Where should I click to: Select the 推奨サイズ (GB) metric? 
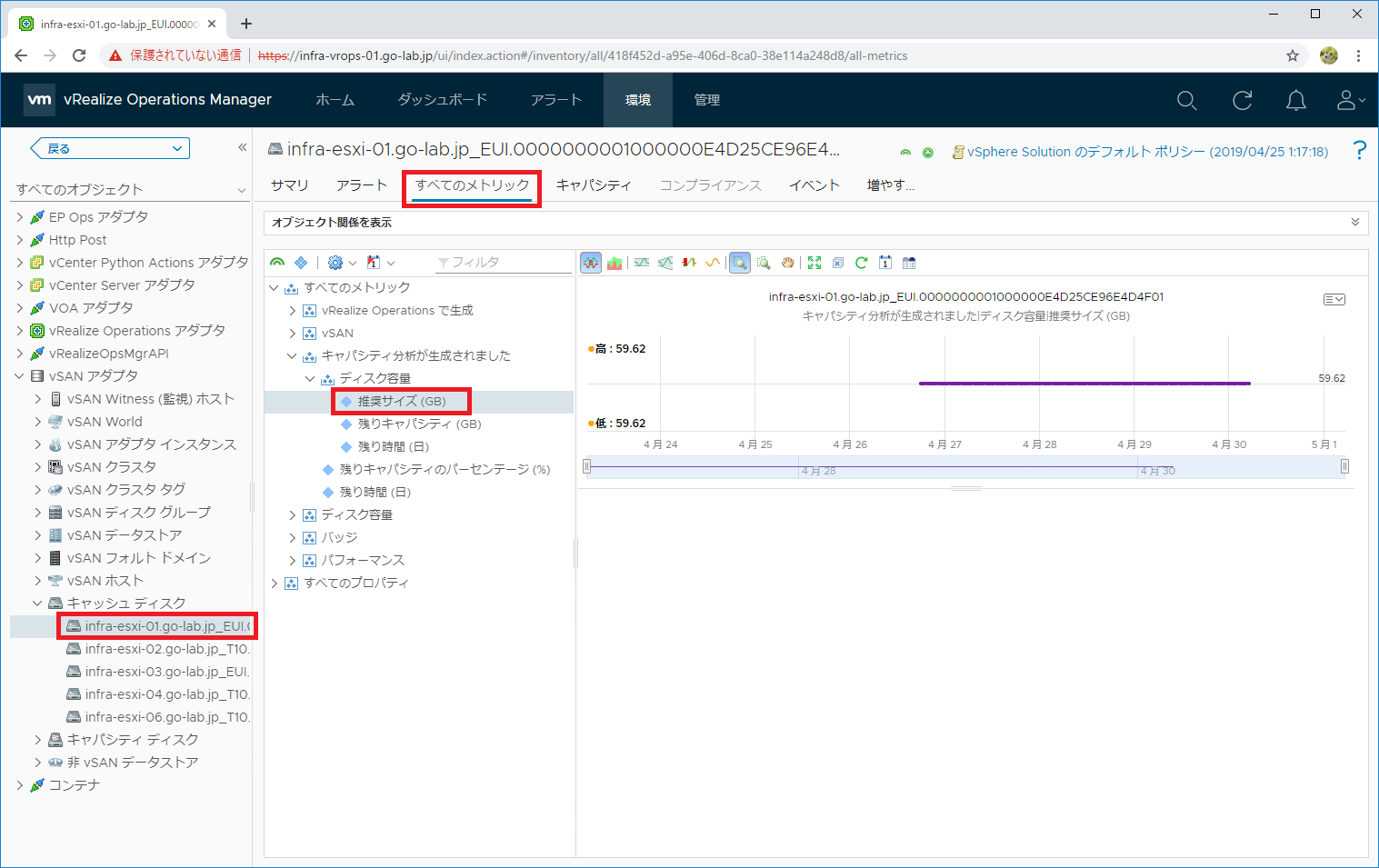click(x=402, y=402)
